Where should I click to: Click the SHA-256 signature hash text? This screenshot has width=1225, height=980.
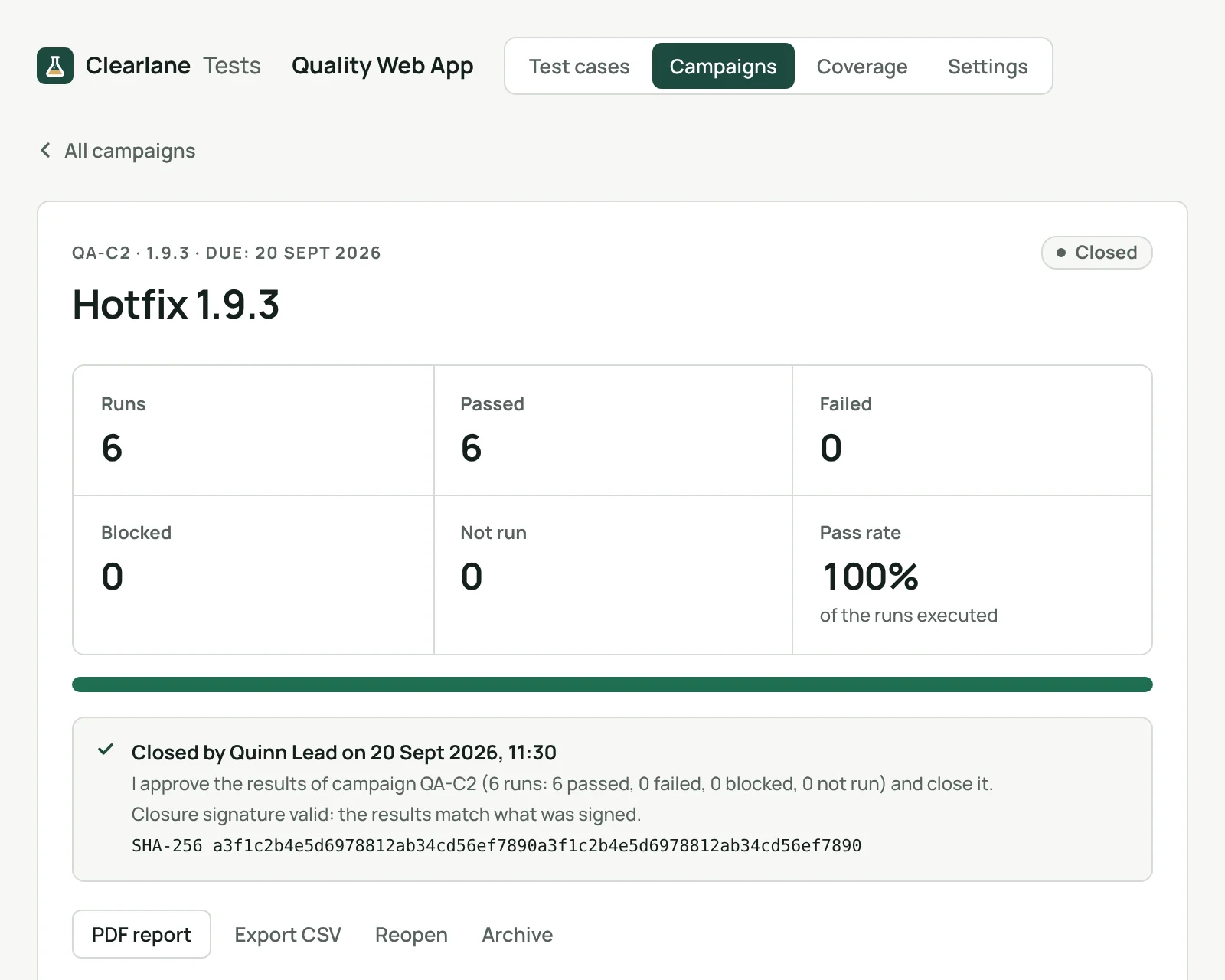[x=496, y=845]
